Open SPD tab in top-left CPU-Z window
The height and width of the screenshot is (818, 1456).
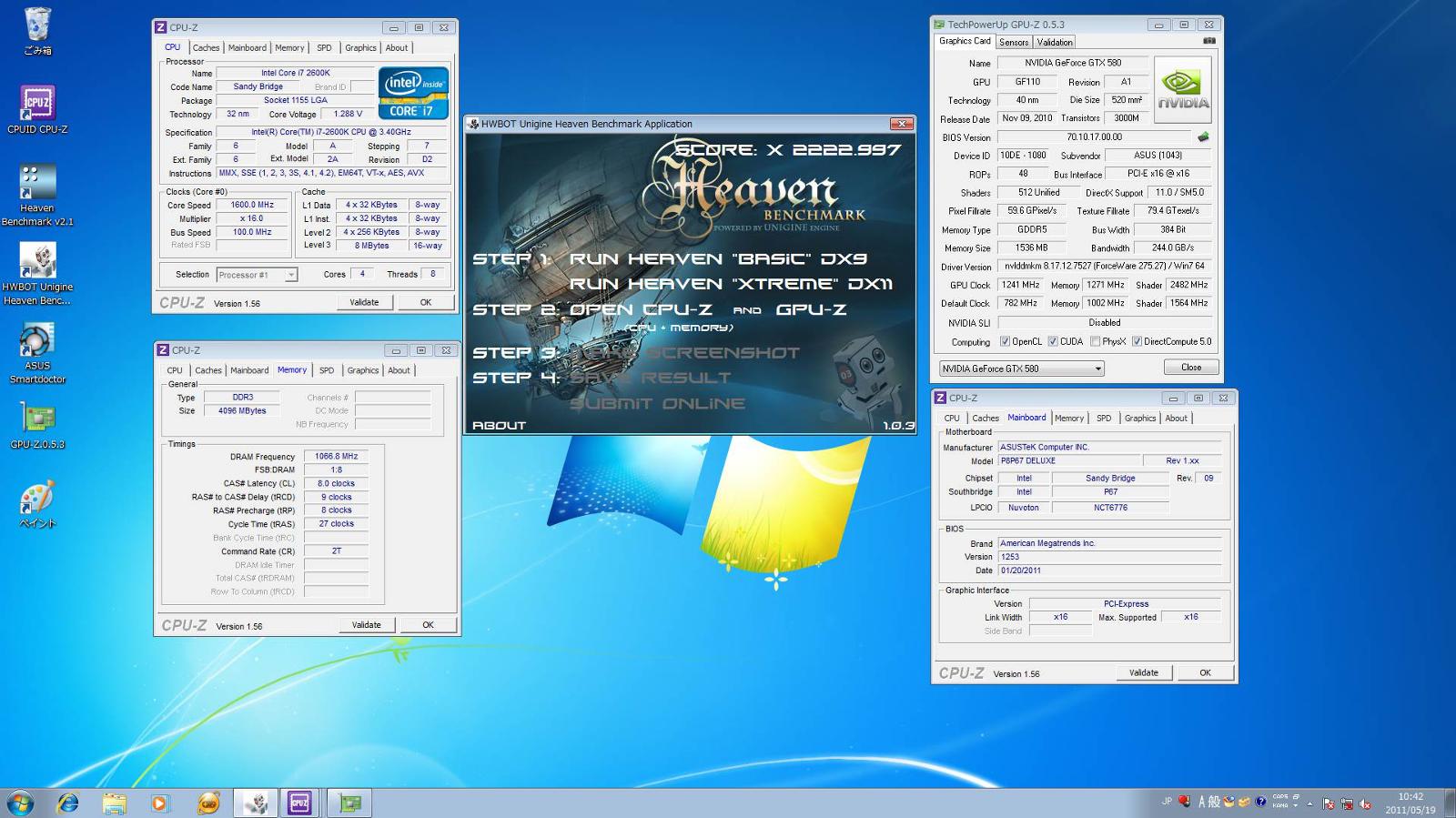324,48
